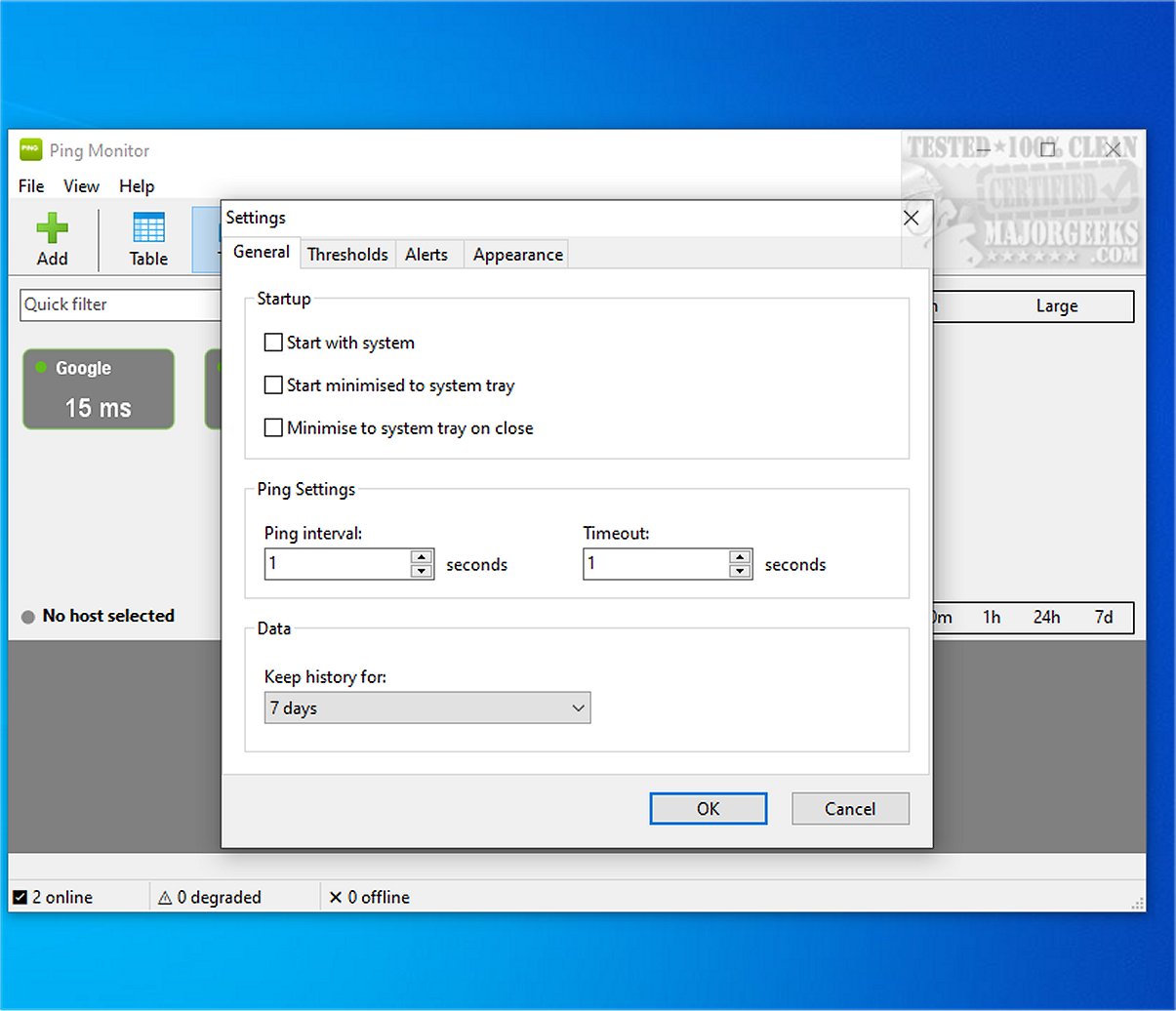Increase Ping interval with up arrow

422,557
